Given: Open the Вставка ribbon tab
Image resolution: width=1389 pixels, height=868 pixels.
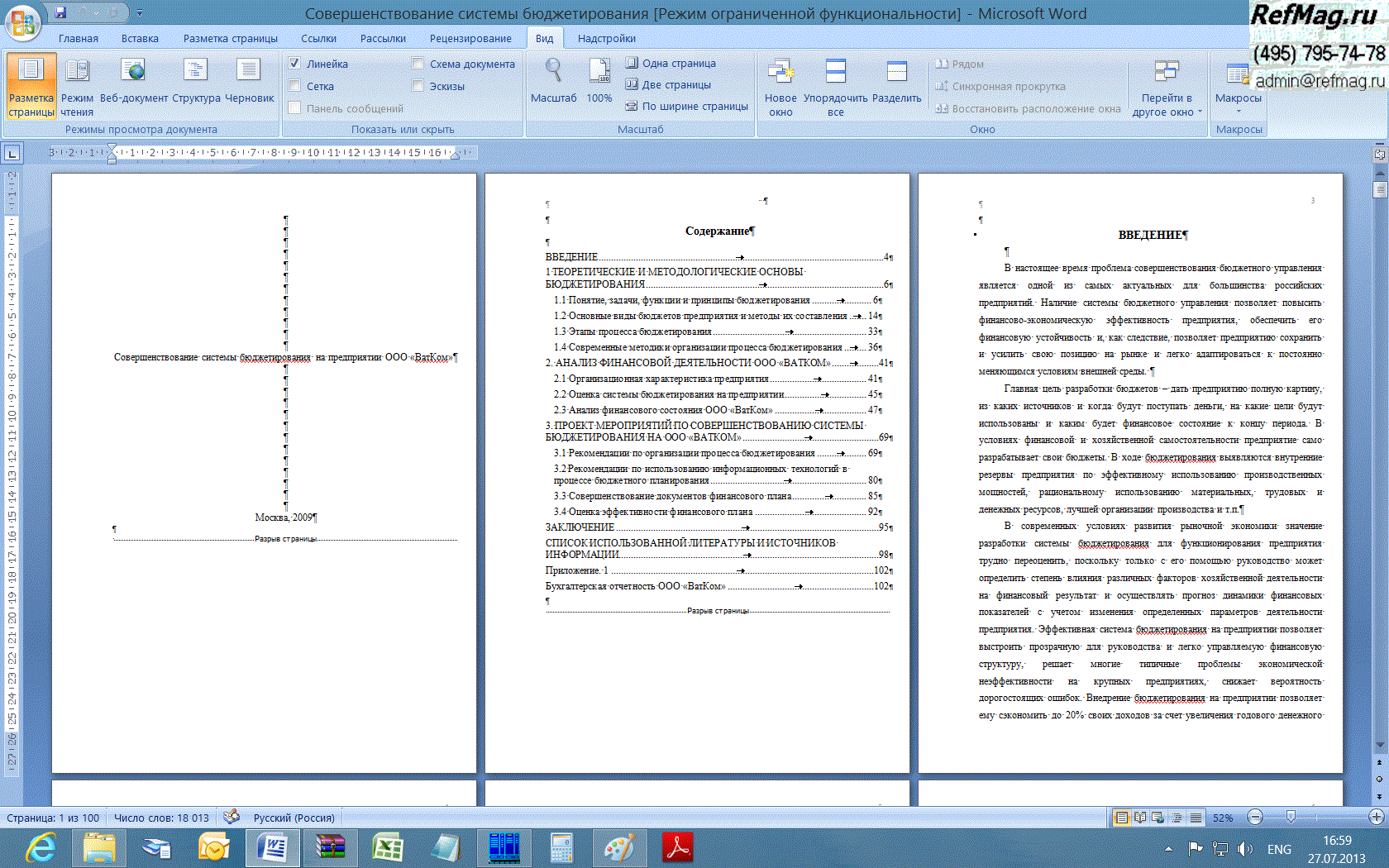Looking at the screenshot, I should point(140,38).
